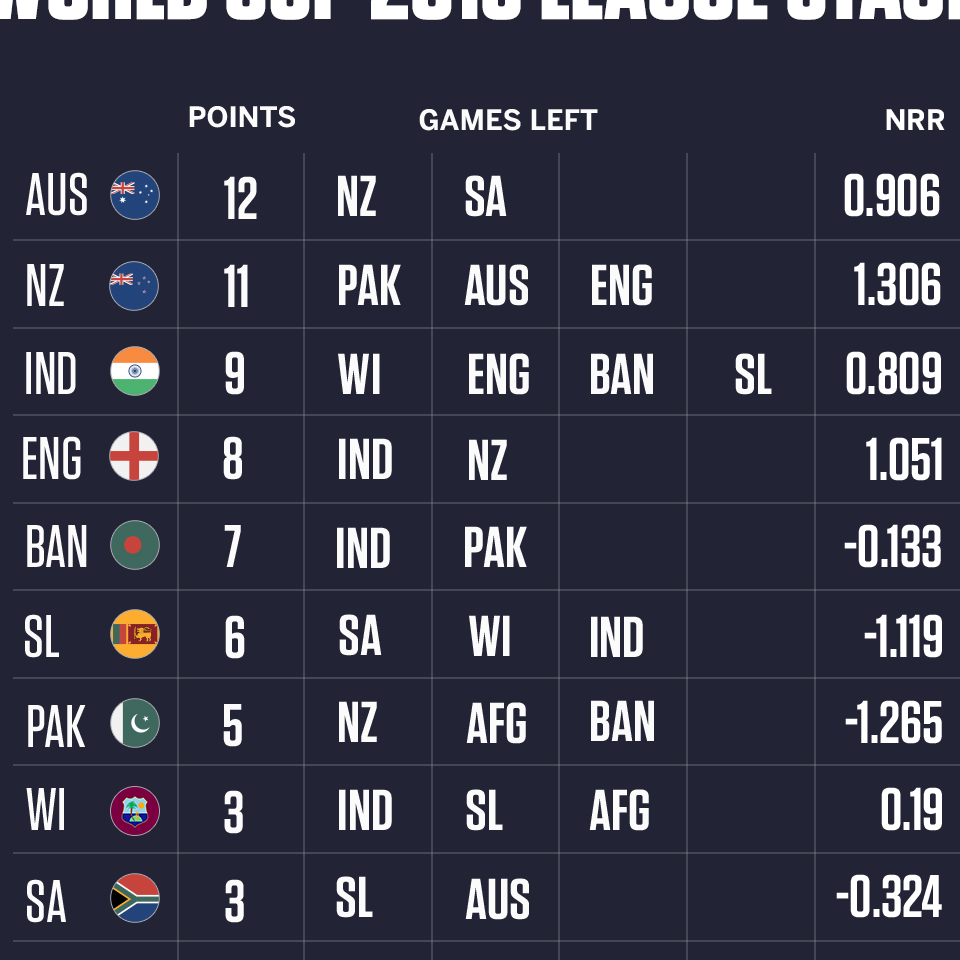Viewport: 960px width, 960px height.
Task: Click India's remaining game against SL
Action: (752, 375)
